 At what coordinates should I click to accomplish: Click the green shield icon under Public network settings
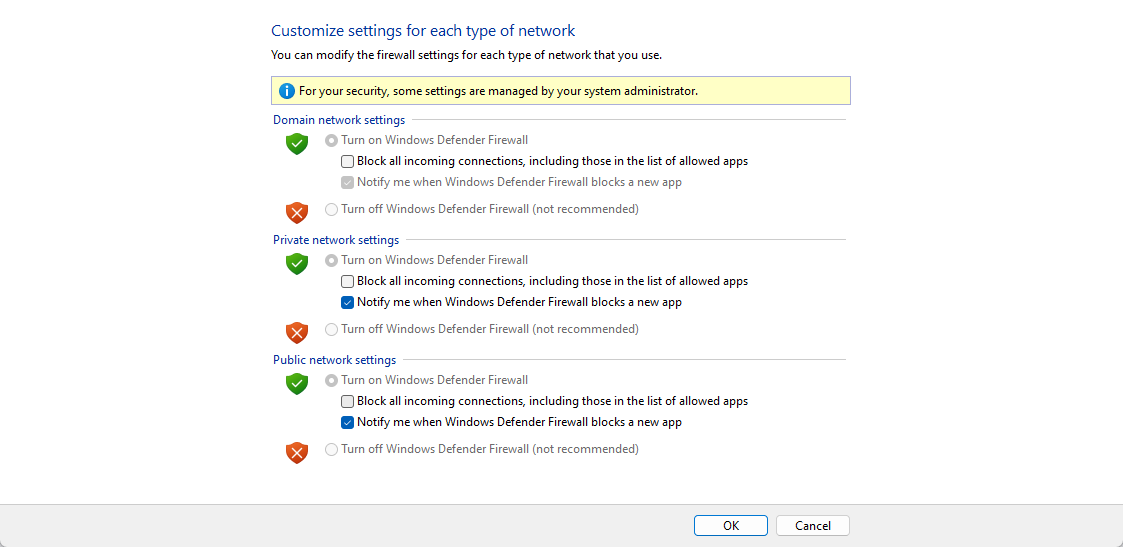pyautogui.click(x=297, y=383)
